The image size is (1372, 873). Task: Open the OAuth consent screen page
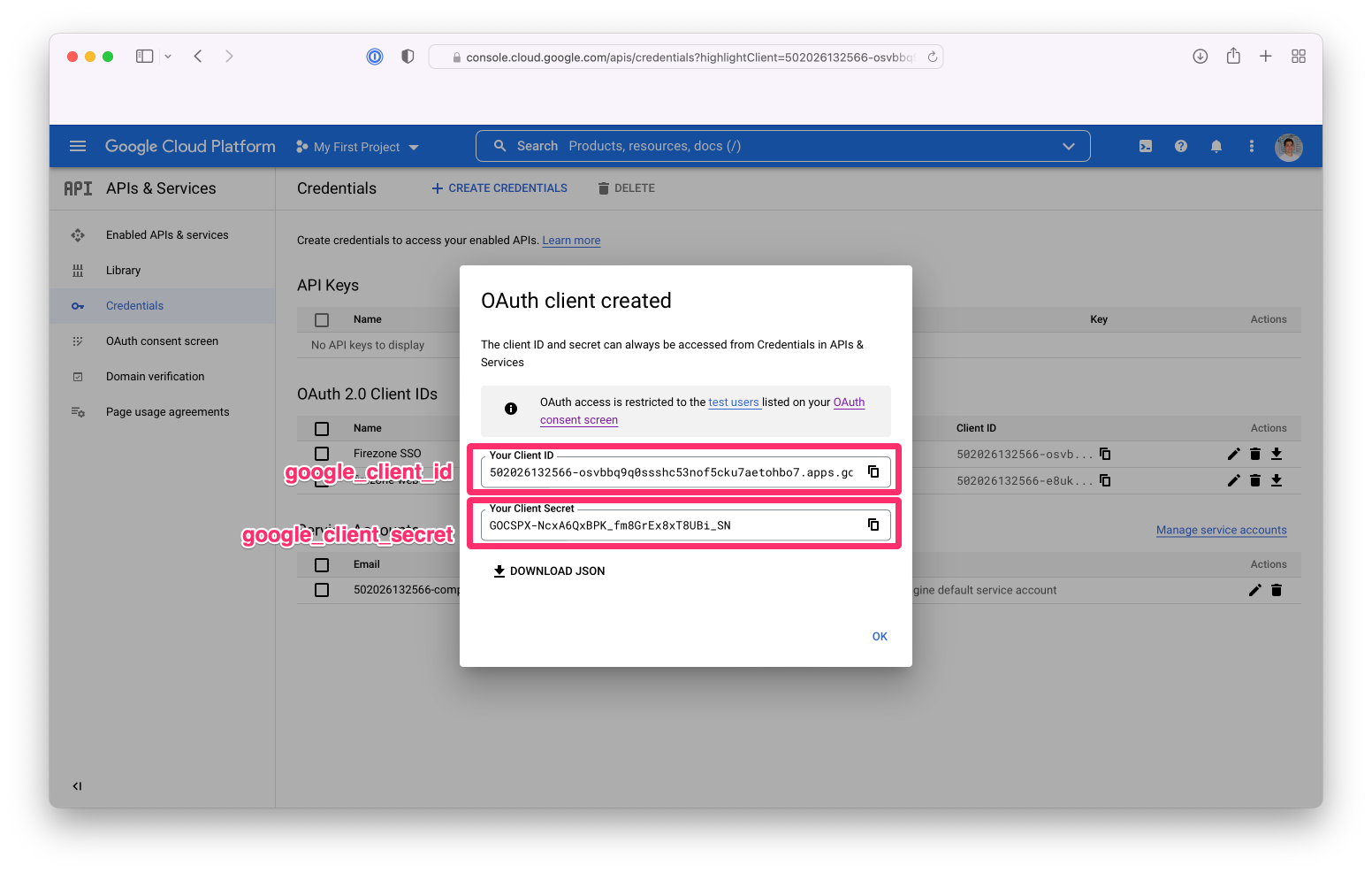coord(162,341)
